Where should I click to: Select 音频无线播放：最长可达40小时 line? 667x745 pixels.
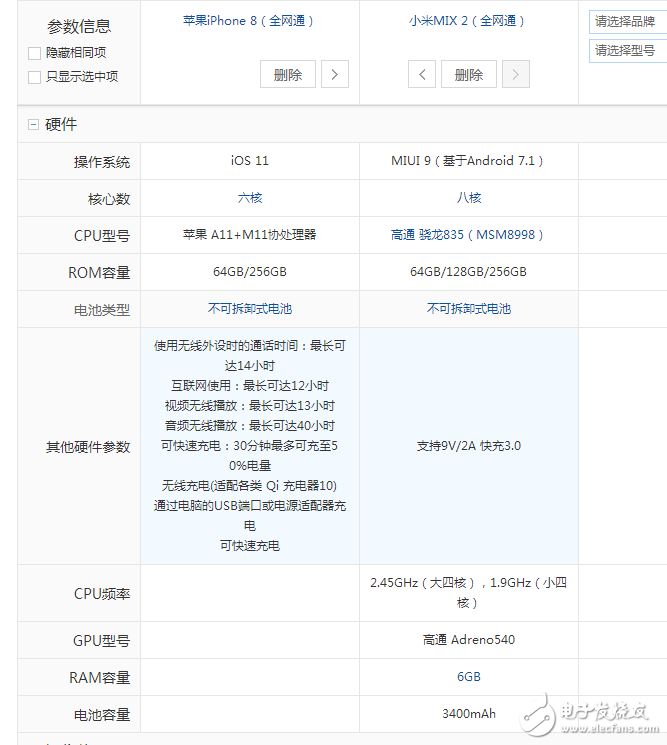tap(250, 426)
